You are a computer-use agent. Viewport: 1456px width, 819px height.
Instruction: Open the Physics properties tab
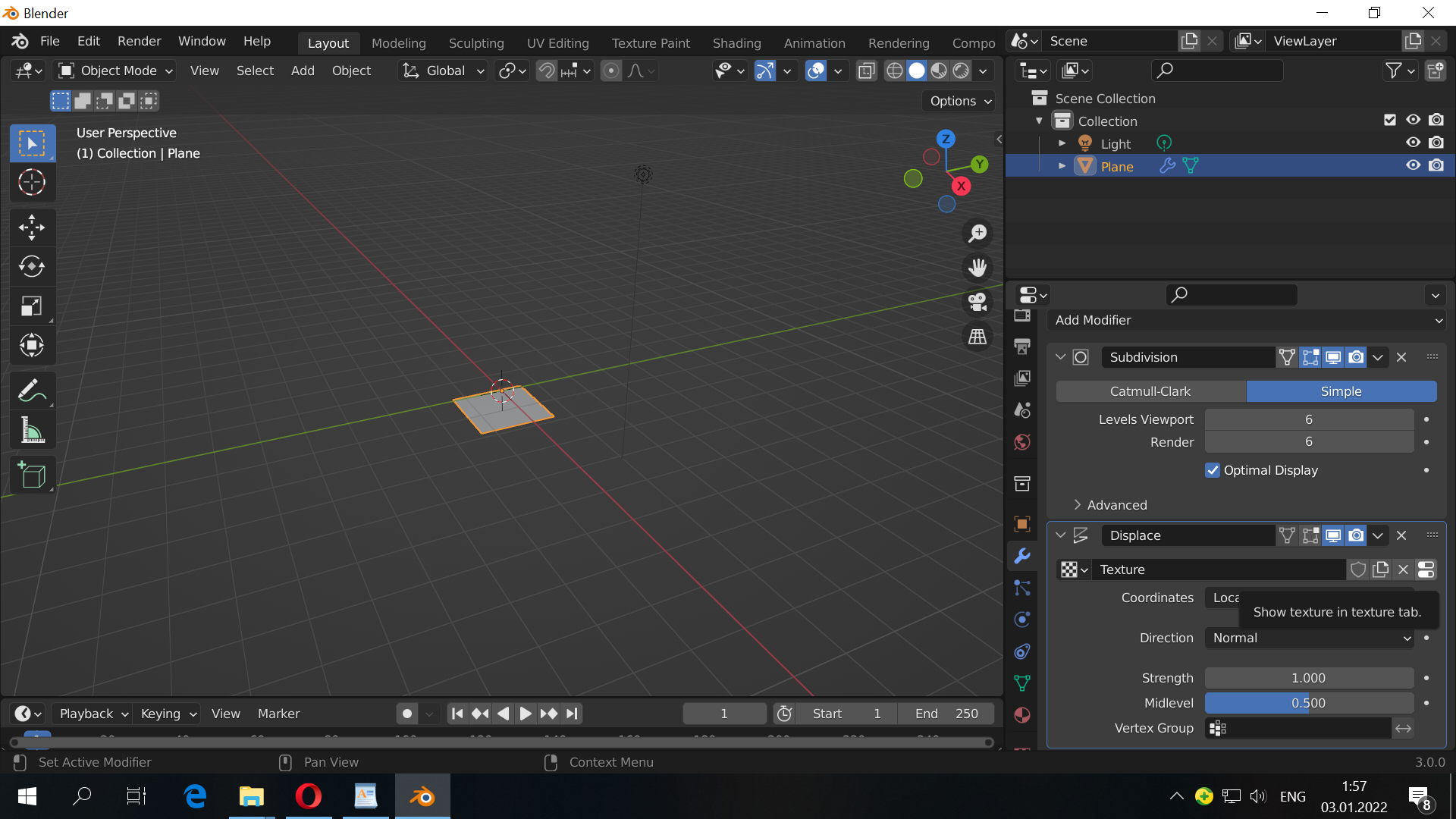[1022, 620]
